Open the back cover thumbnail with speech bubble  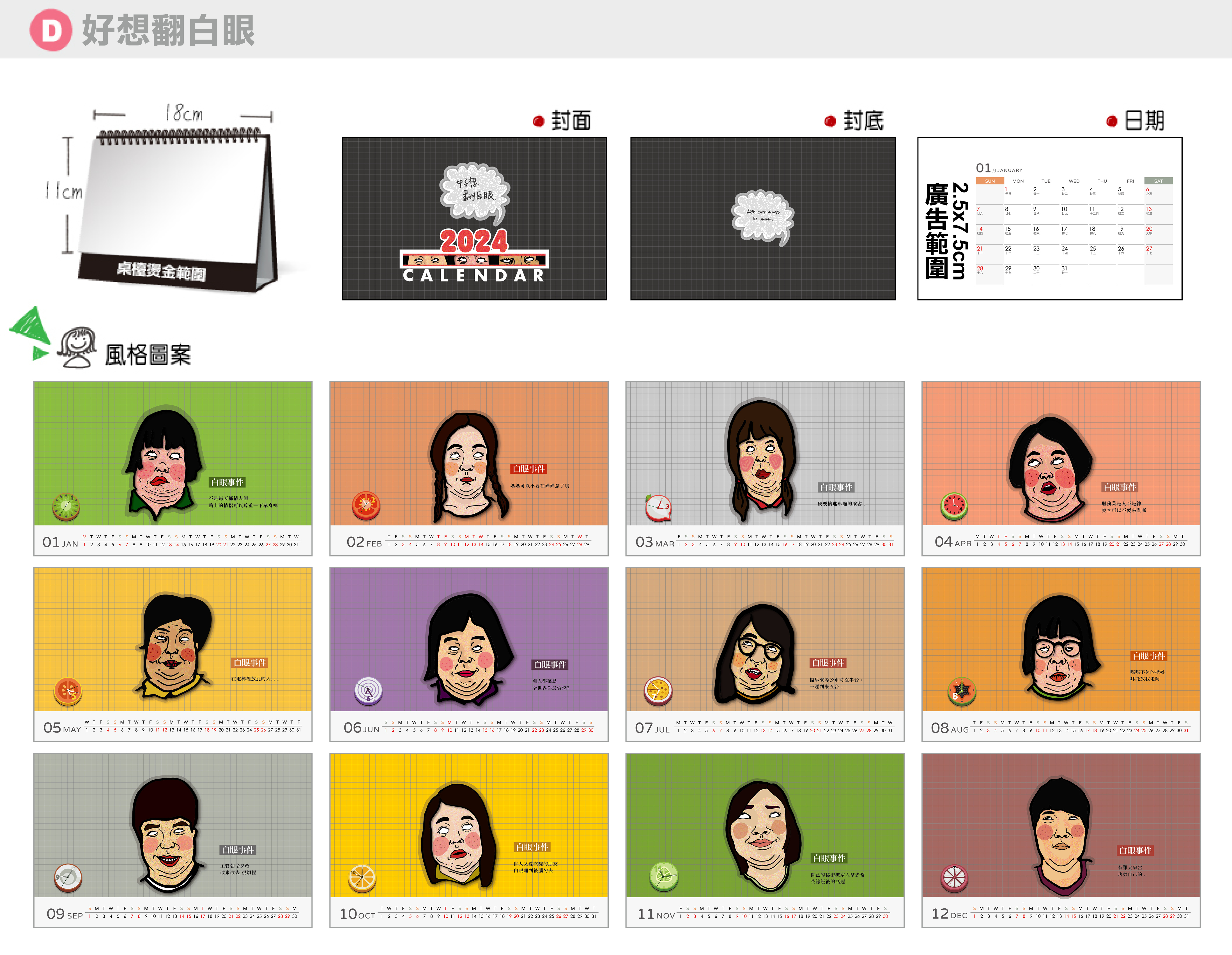tap(762, 218)
